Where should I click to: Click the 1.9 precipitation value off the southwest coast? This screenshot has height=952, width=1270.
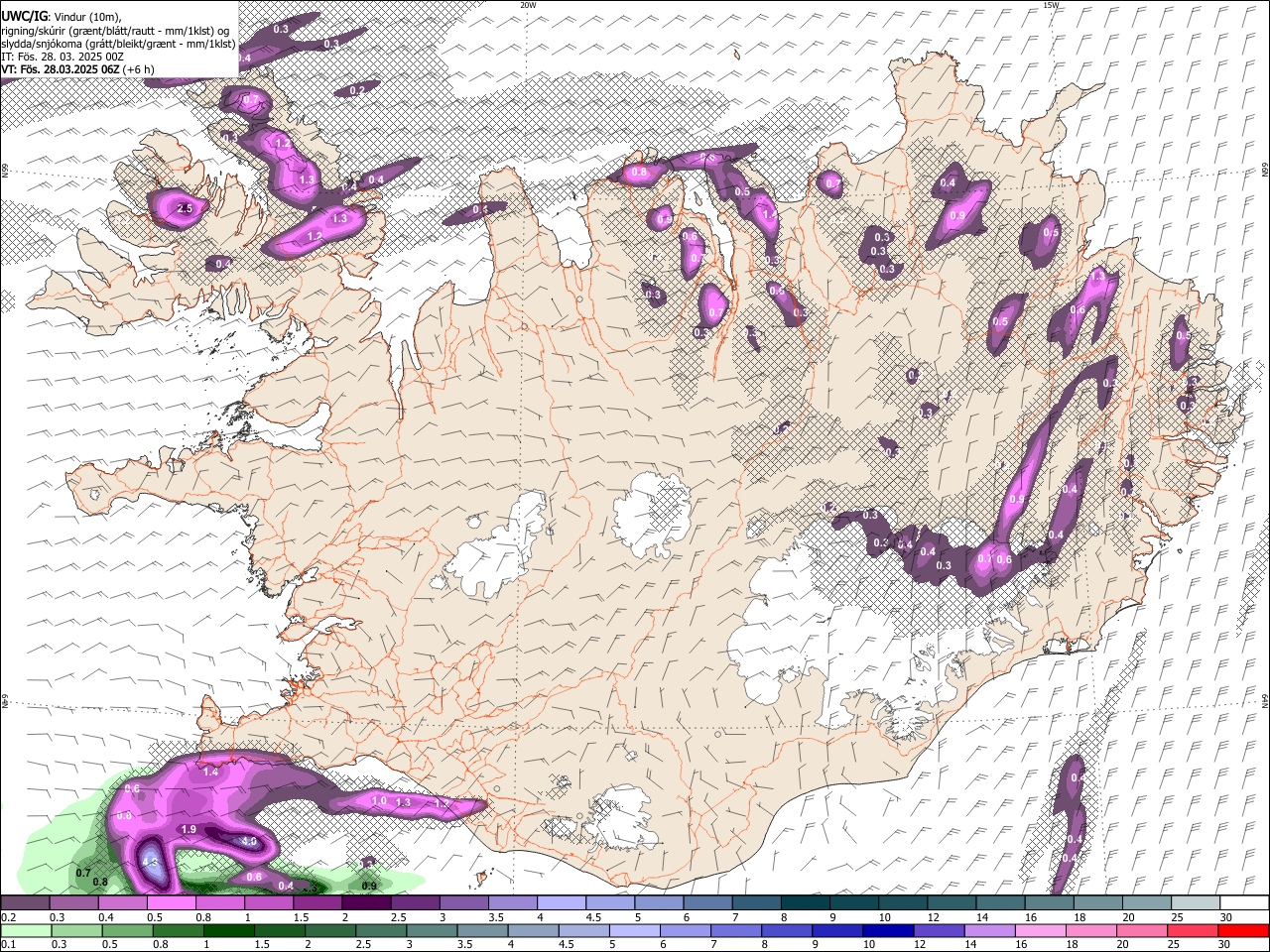tap(190, 829)
